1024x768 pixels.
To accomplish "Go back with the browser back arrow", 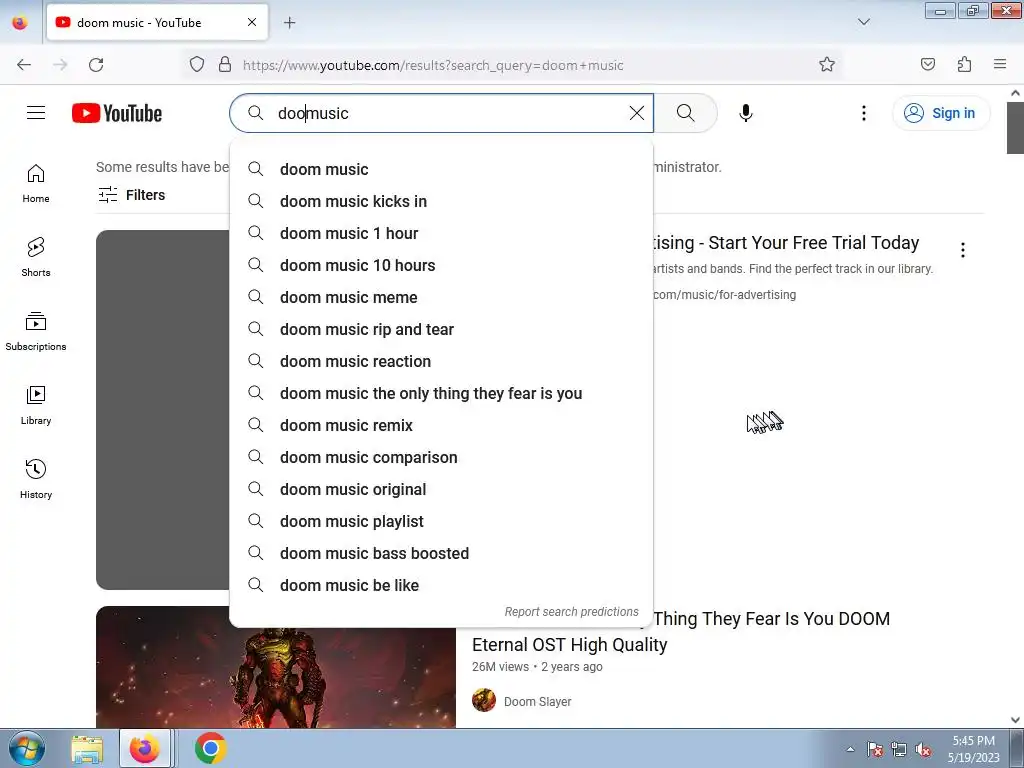I will point(24,65).
